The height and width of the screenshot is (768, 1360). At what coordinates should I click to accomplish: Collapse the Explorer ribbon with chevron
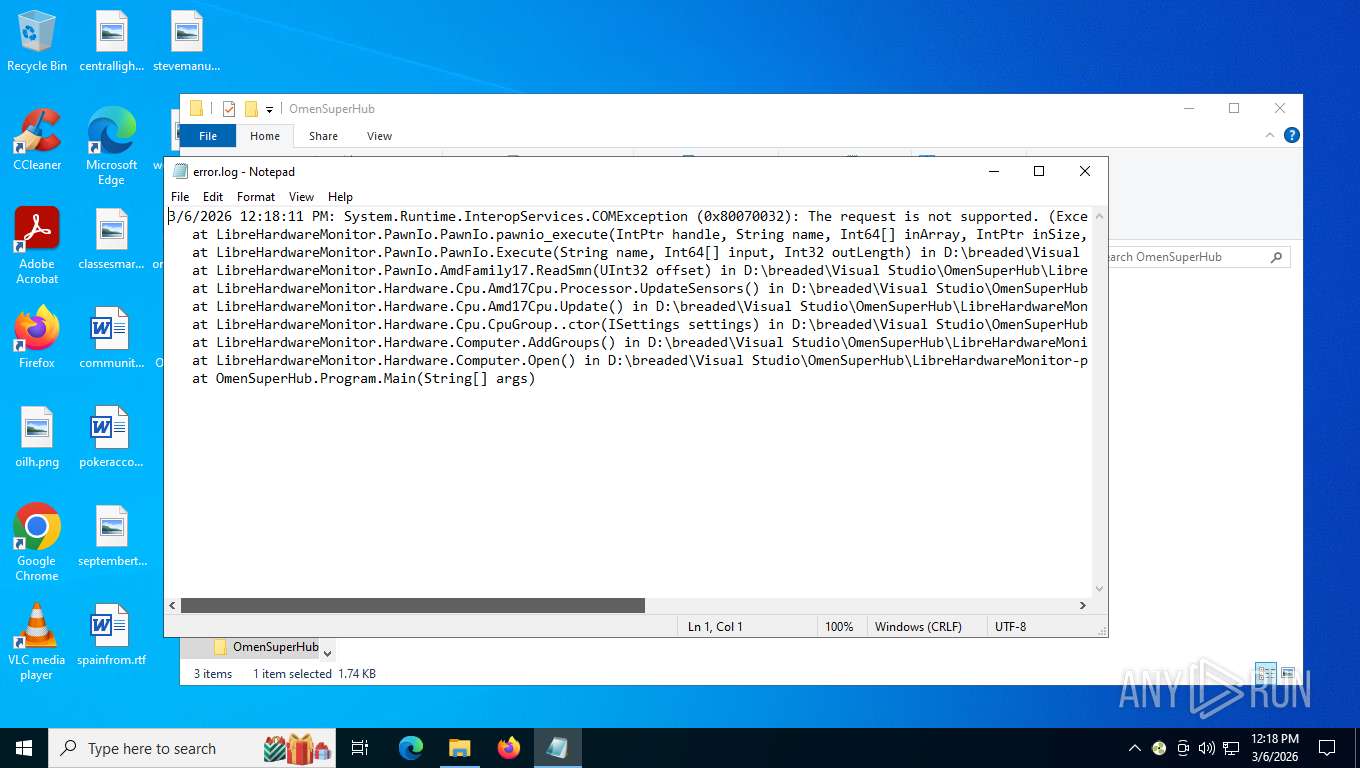coord(1271,135)
